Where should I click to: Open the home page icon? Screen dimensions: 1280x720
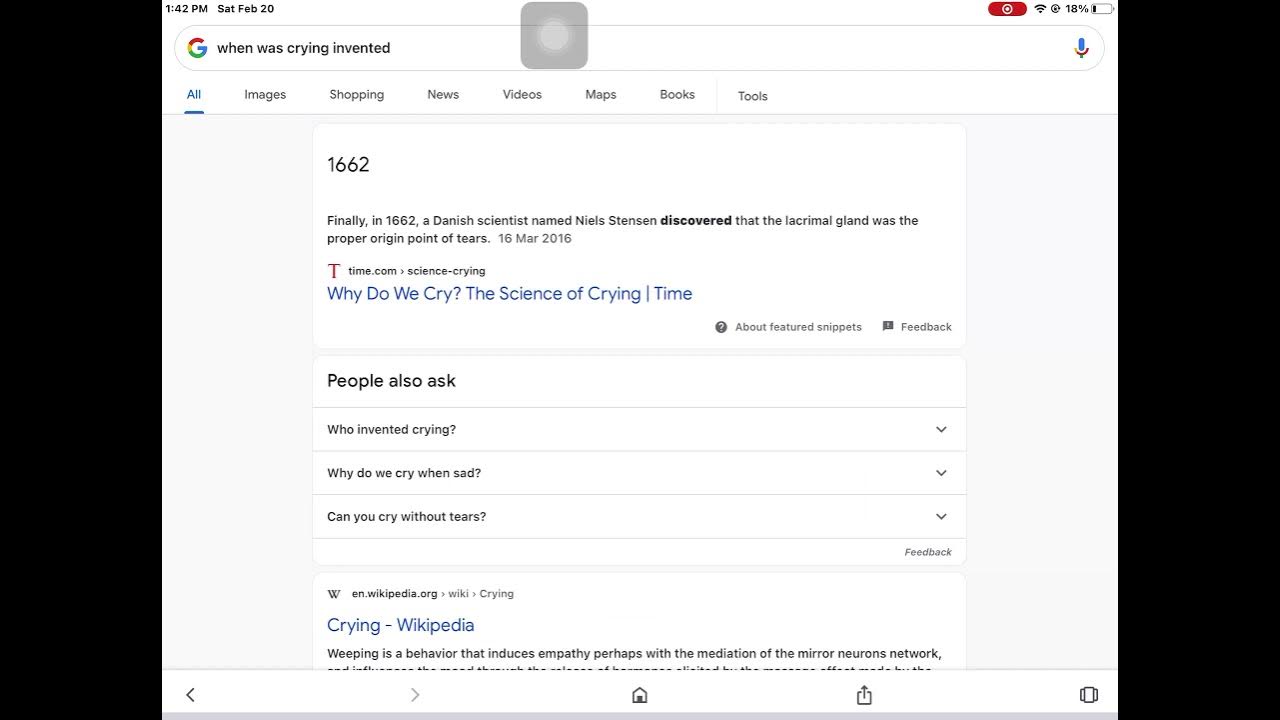coord(640,695)
